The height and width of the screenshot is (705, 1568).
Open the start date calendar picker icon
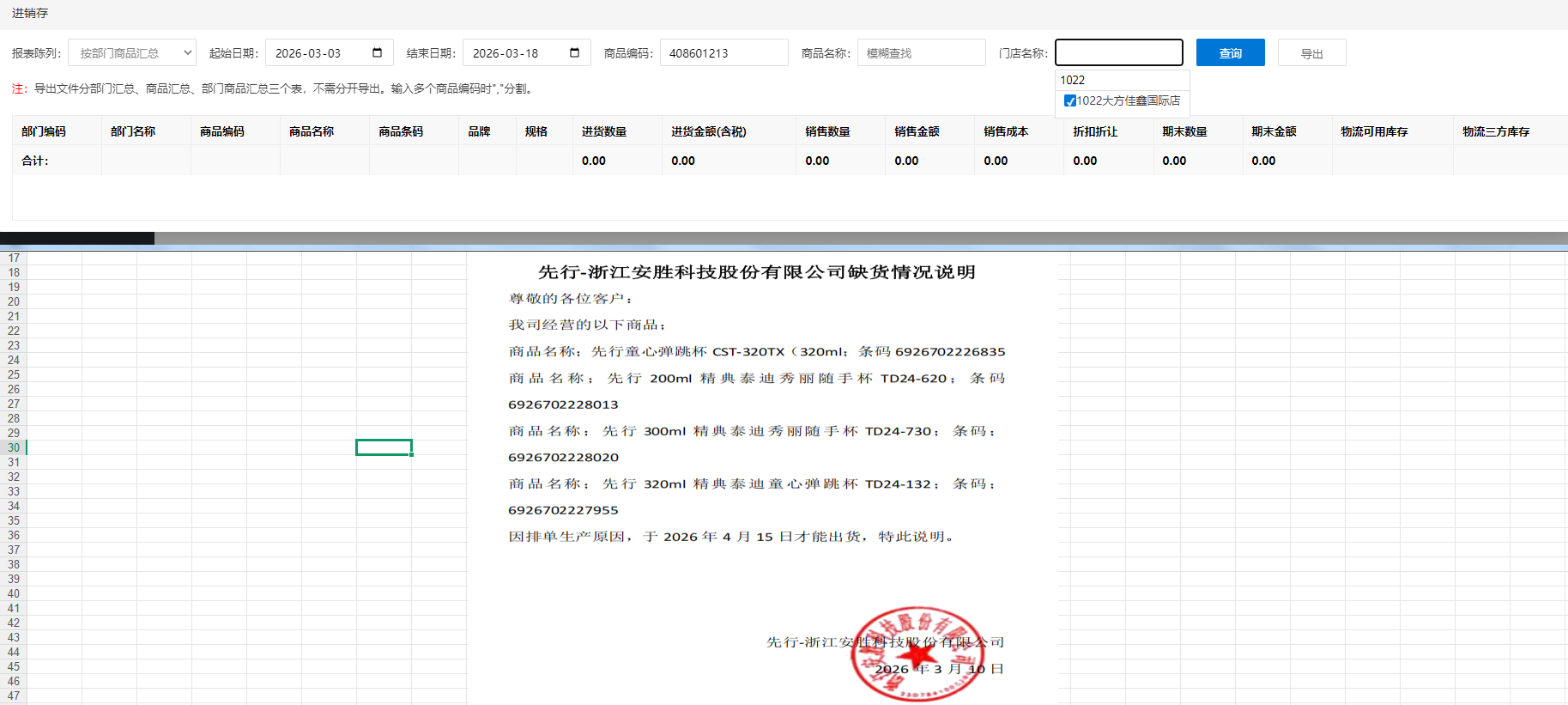377,52
